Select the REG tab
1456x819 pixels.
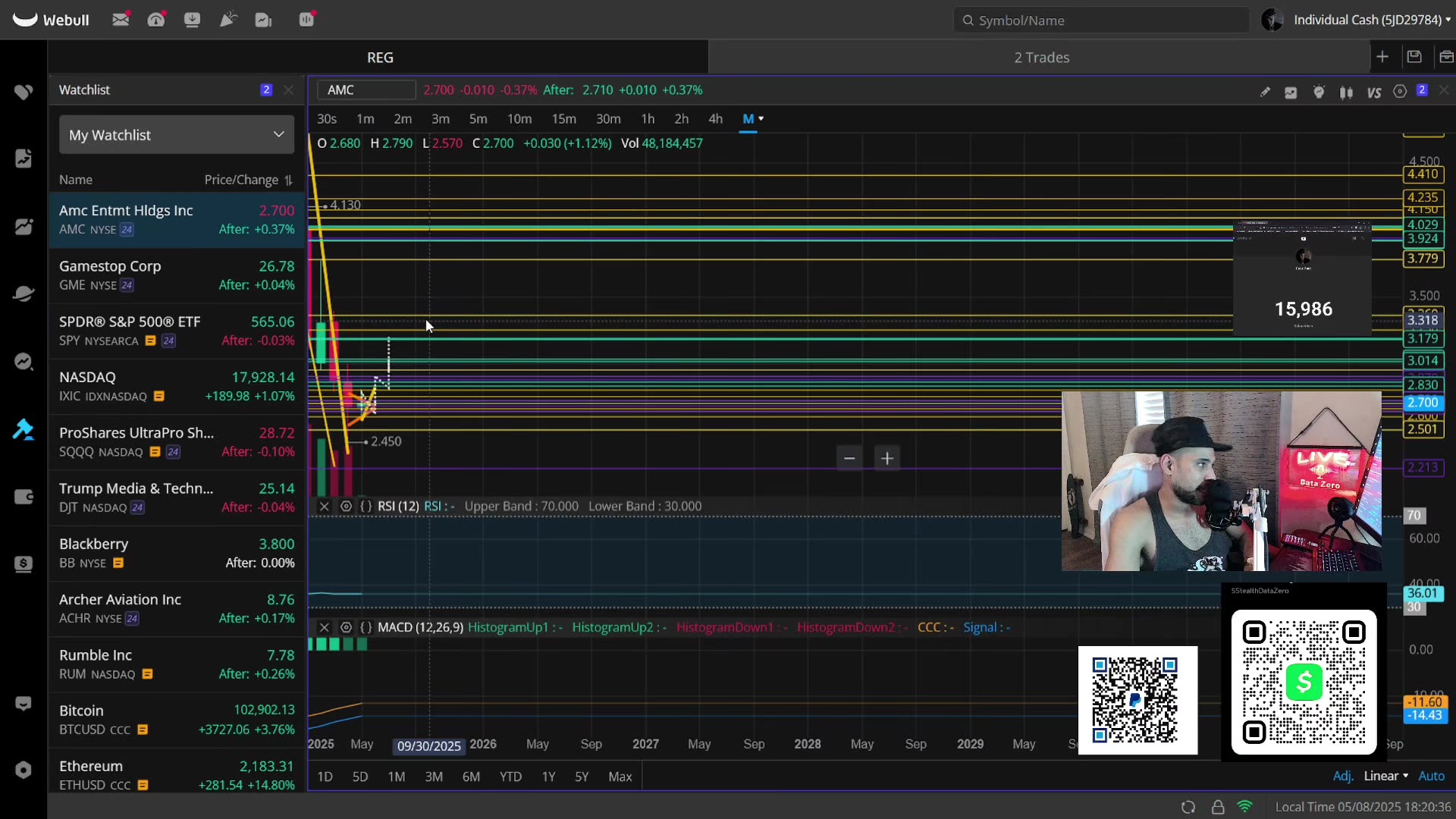(380, 57)
